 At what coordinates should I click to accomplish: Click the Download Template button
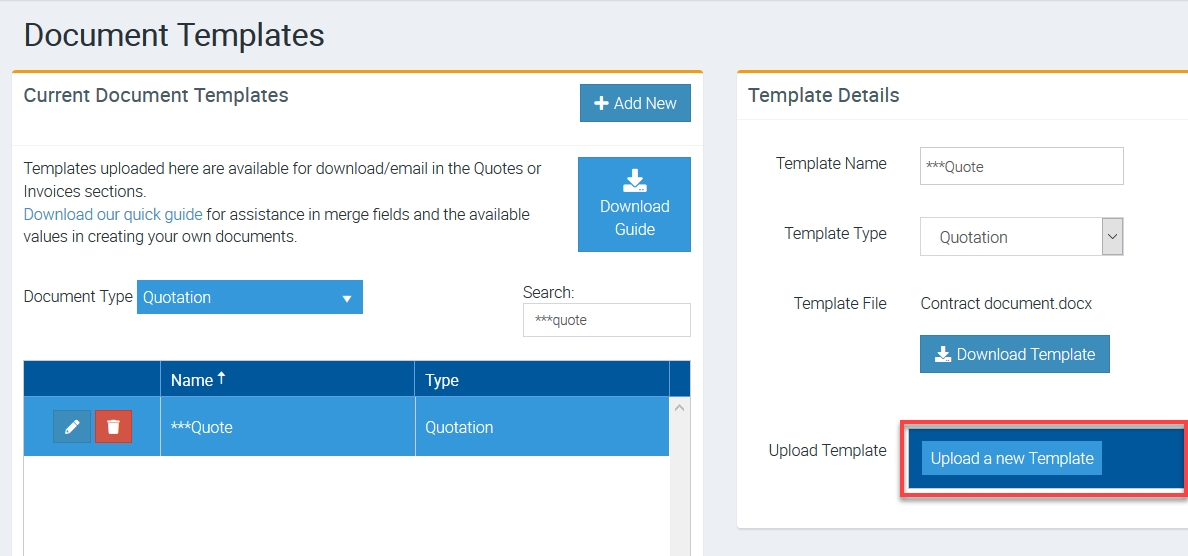1014,354
